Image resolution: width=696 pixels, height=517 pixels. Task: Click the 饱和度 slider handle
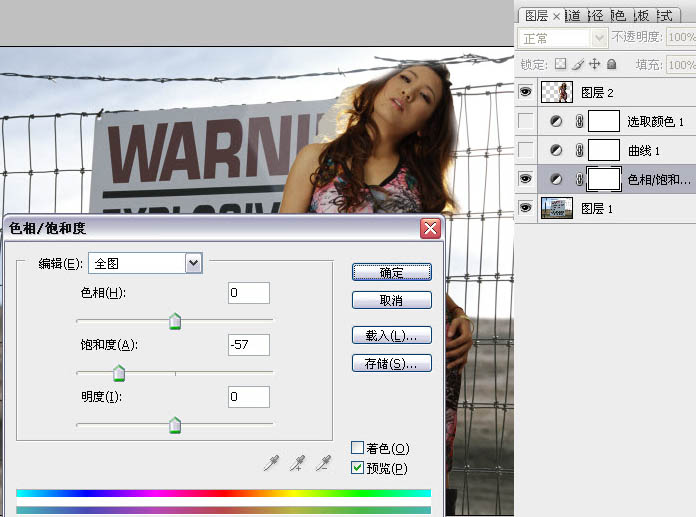[119, 374]
